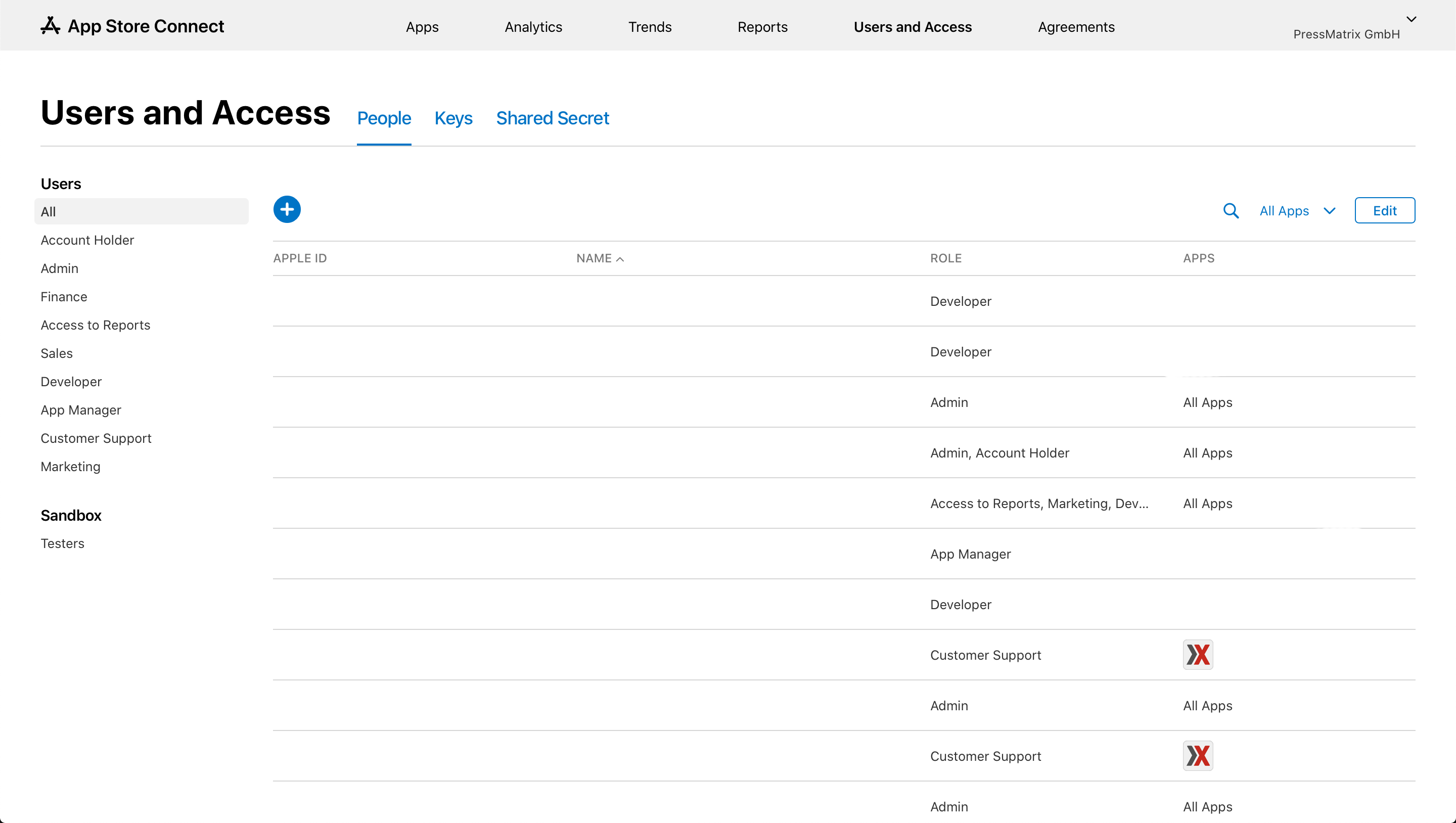
Task: Click the APPS column header
Action: 1198,258
